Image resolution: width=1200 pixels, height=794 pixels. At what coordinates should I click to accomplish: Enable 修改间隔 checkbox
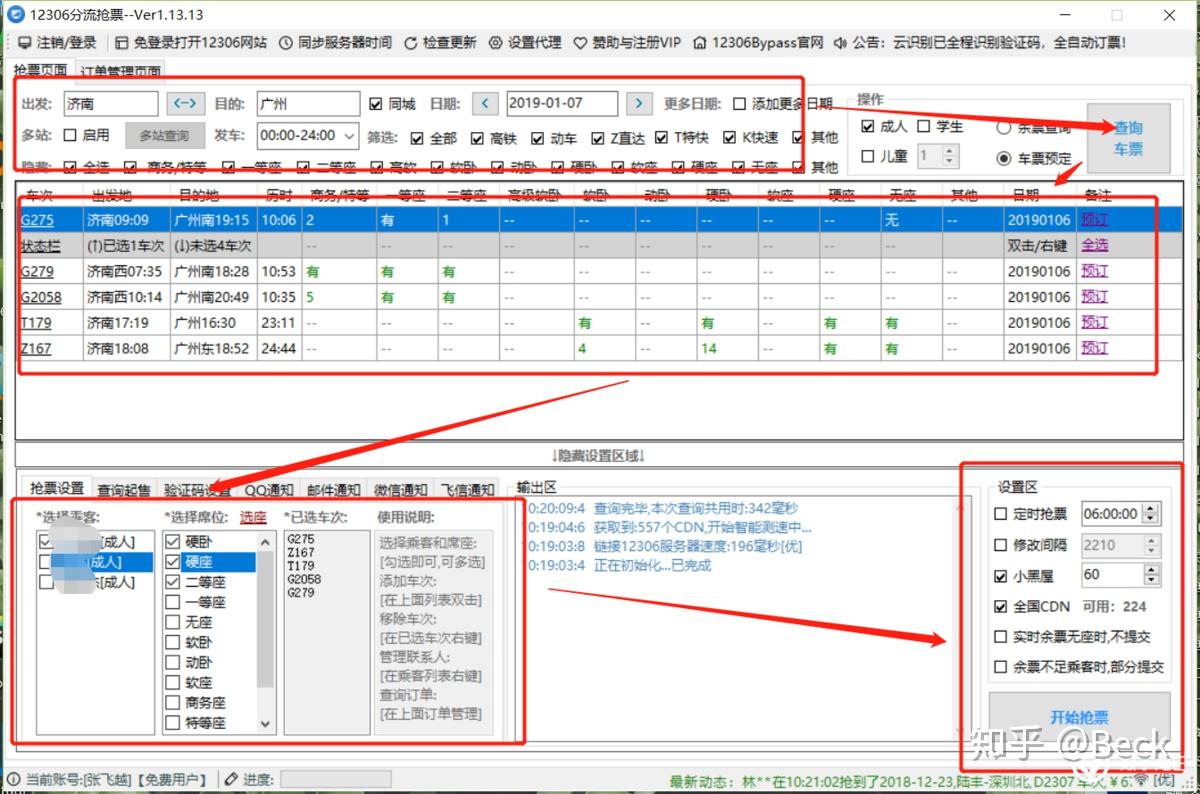pos(1001,545)
